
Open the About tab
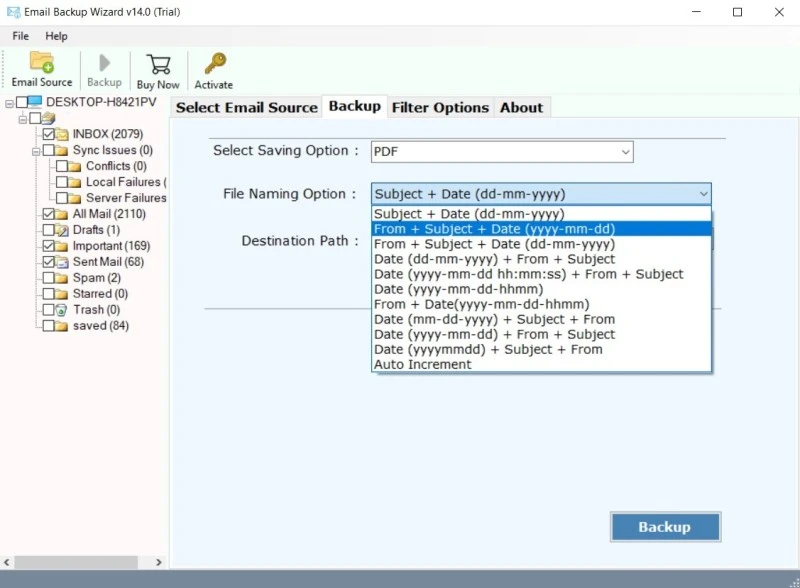[x=521, y=107]
